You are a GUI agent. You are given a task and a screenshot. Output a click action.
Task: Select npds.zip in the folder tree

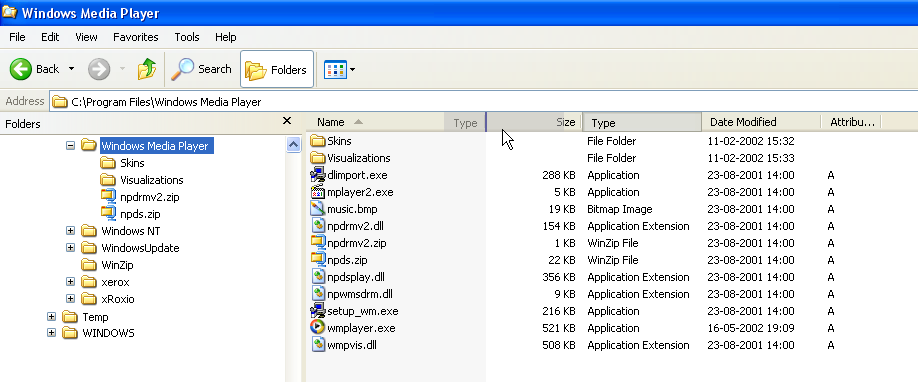140,214
